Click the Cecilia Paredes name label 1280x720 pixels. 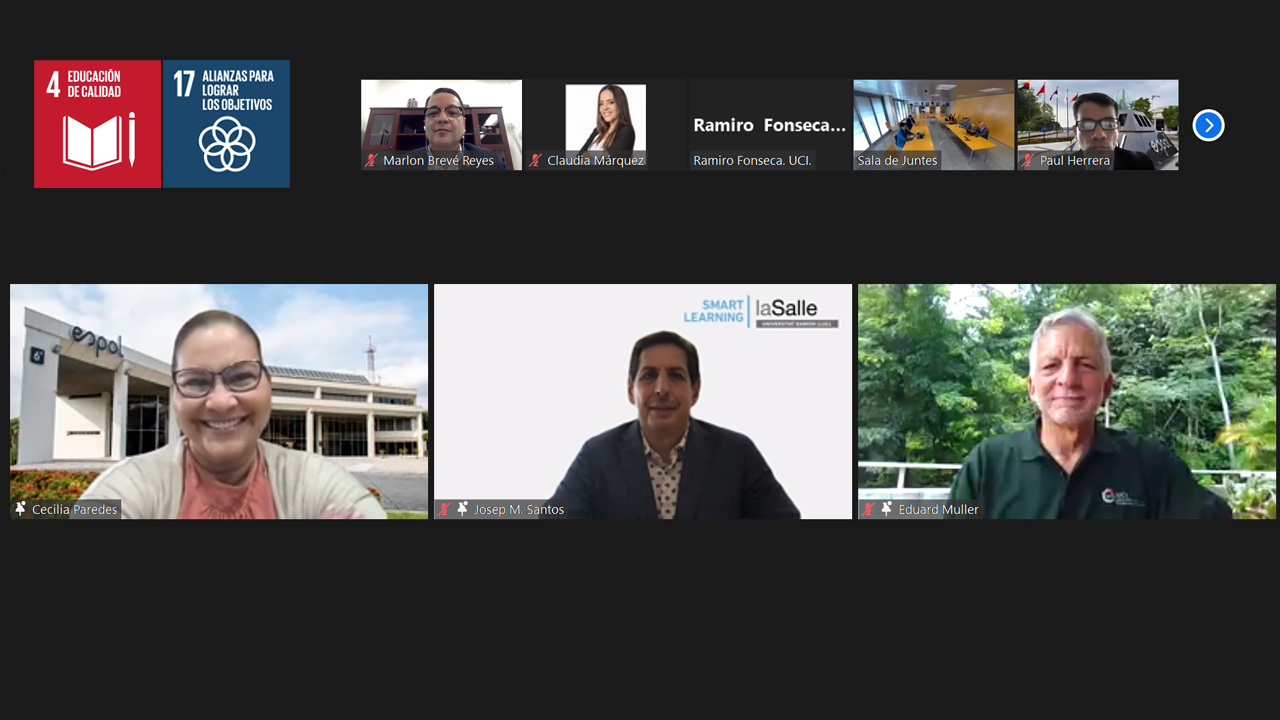click(x=74, y=509)
